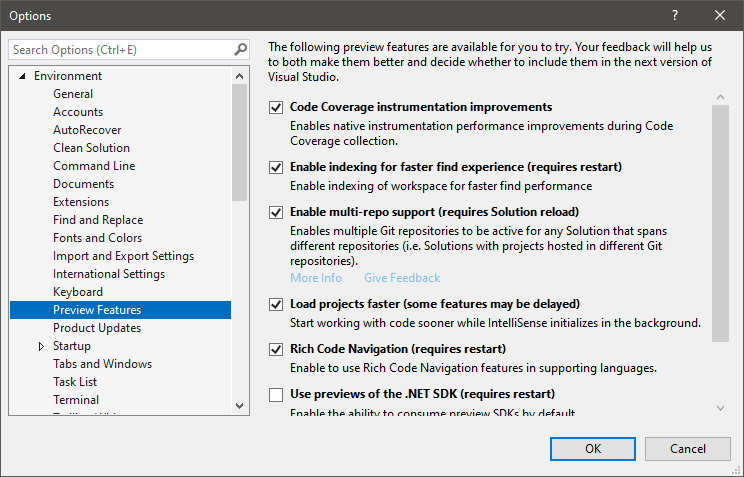This screenshot has width=744, height=477.
Task: Click 'Enables native instrumentation performance' description
Action: (482, 133)
